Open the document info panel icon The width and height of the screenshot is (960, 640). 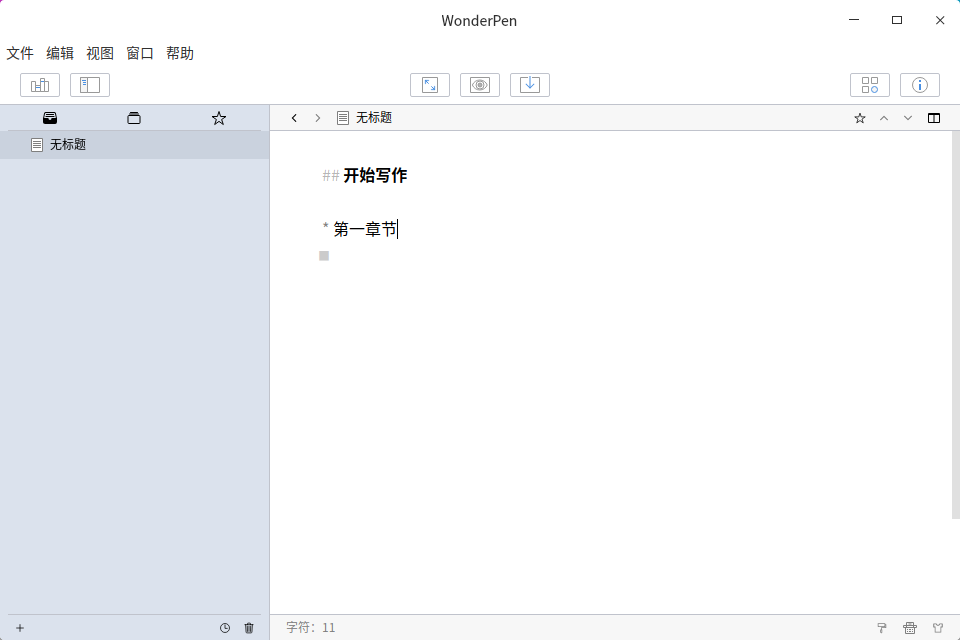coord(920,85)
